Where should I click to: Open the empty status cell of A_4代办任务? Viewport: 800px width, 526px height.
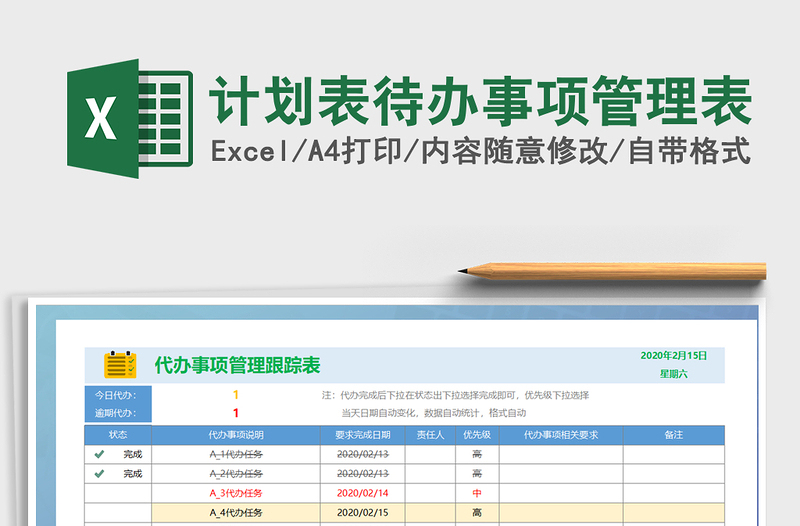118,512
